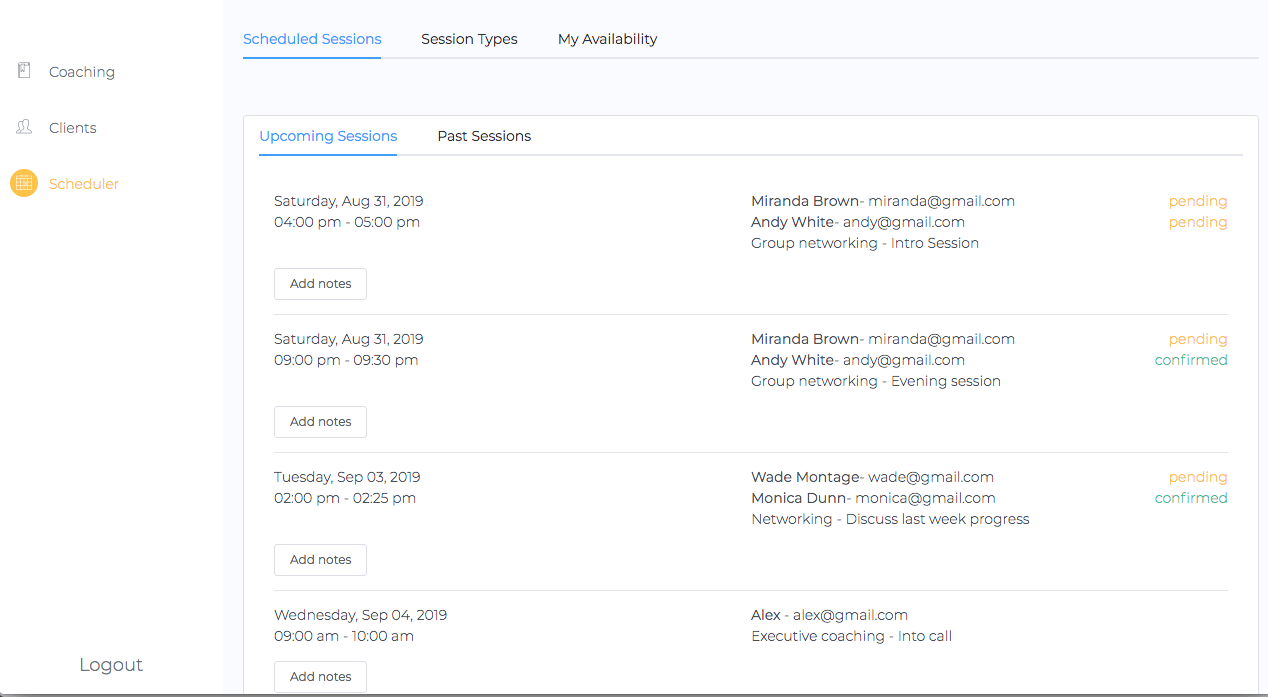Click the Alex client name

click(x=765, y=615)
